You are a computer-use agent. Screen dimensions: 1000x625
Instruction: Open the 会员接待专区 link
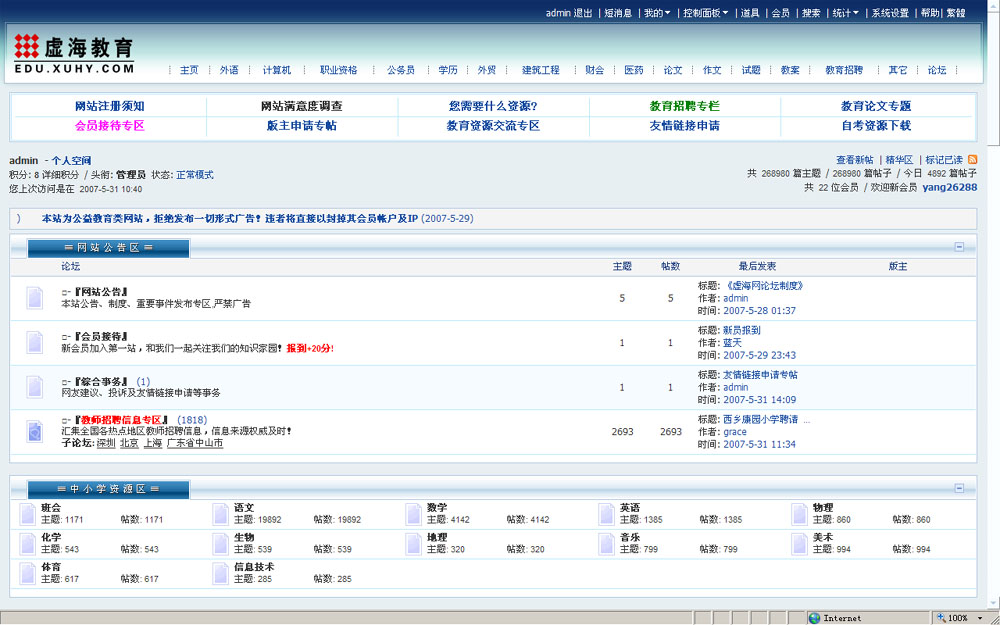pyautogui.click(x=109, y=126)
